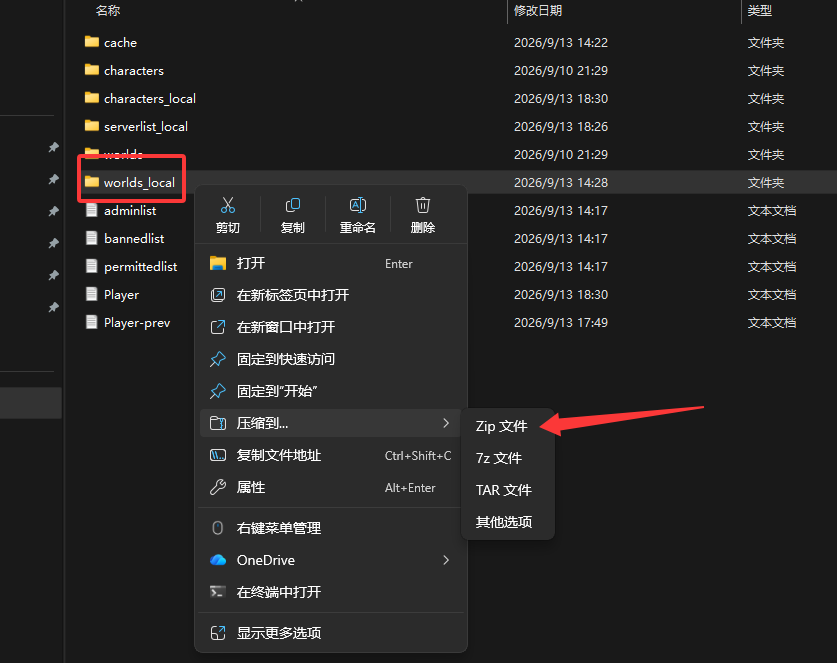Expand the compress-to submenu chevron
837x663 pixels.
click(x=446, y=423)
